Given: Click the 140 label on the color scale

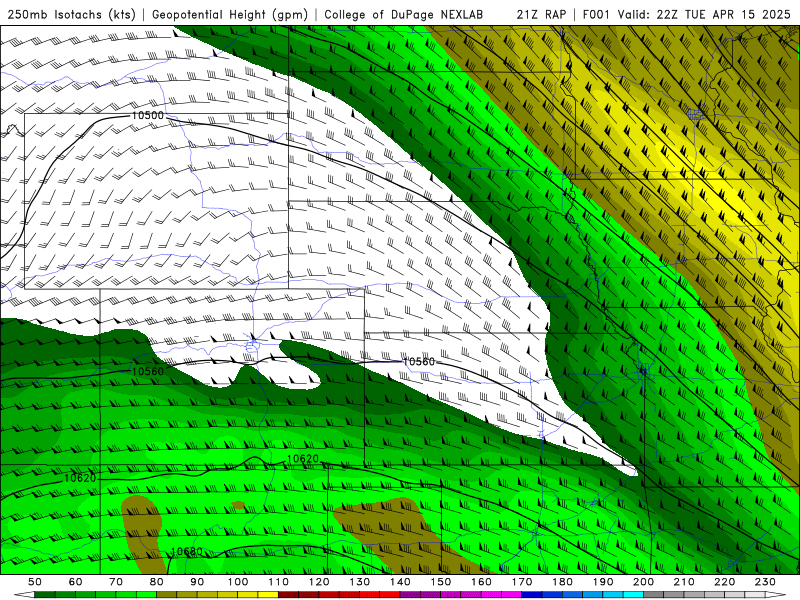Looking at the screenshot, I should [401, 582].
